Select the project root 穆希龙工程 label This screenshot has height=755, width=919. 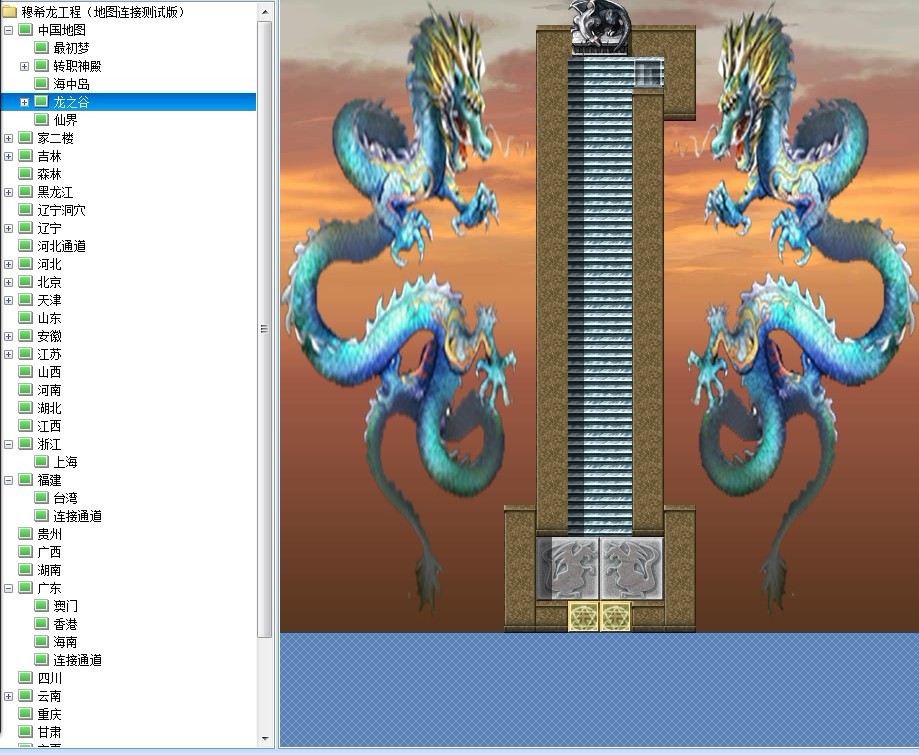103,12
